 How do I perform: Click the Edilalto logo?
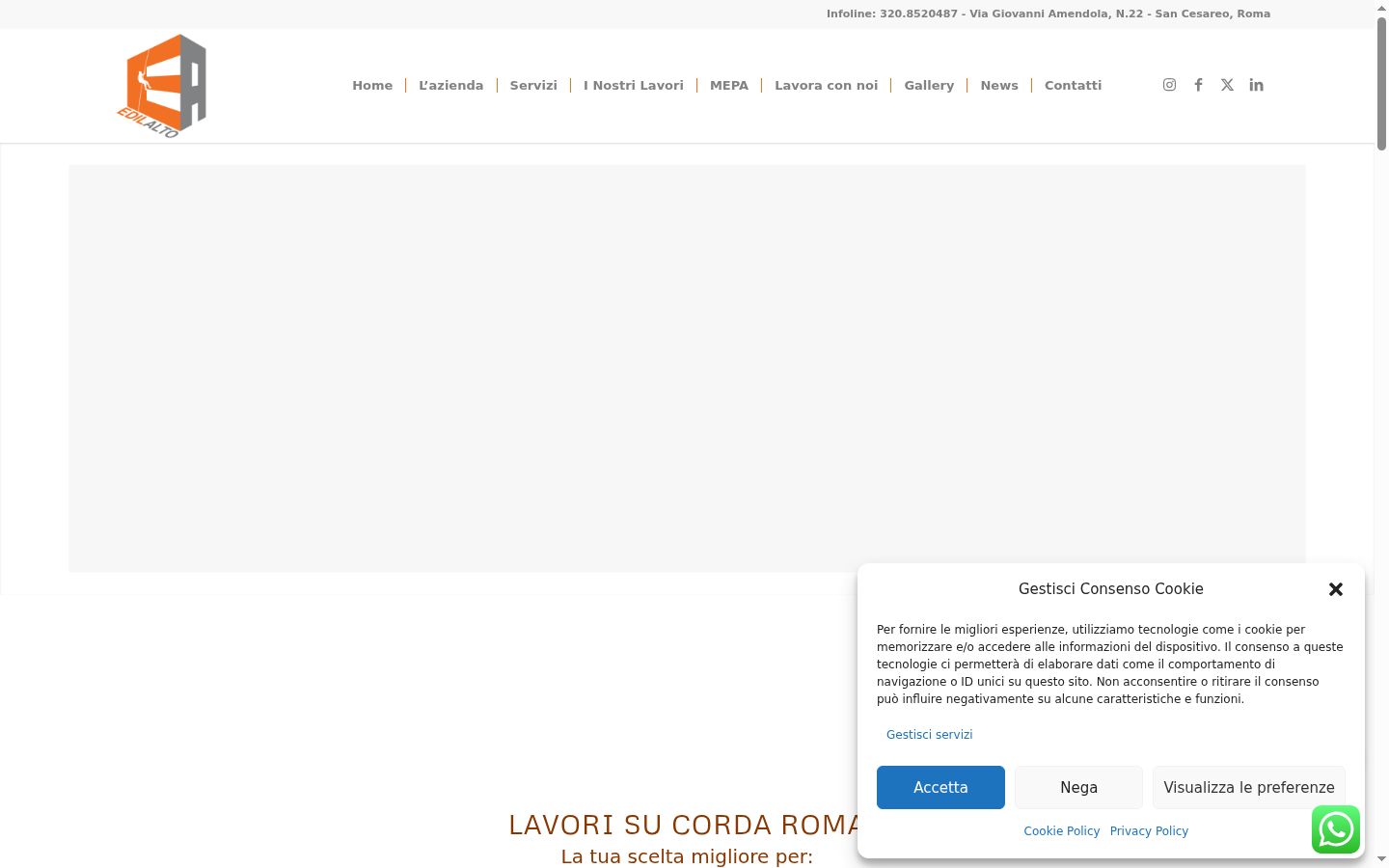162,86
